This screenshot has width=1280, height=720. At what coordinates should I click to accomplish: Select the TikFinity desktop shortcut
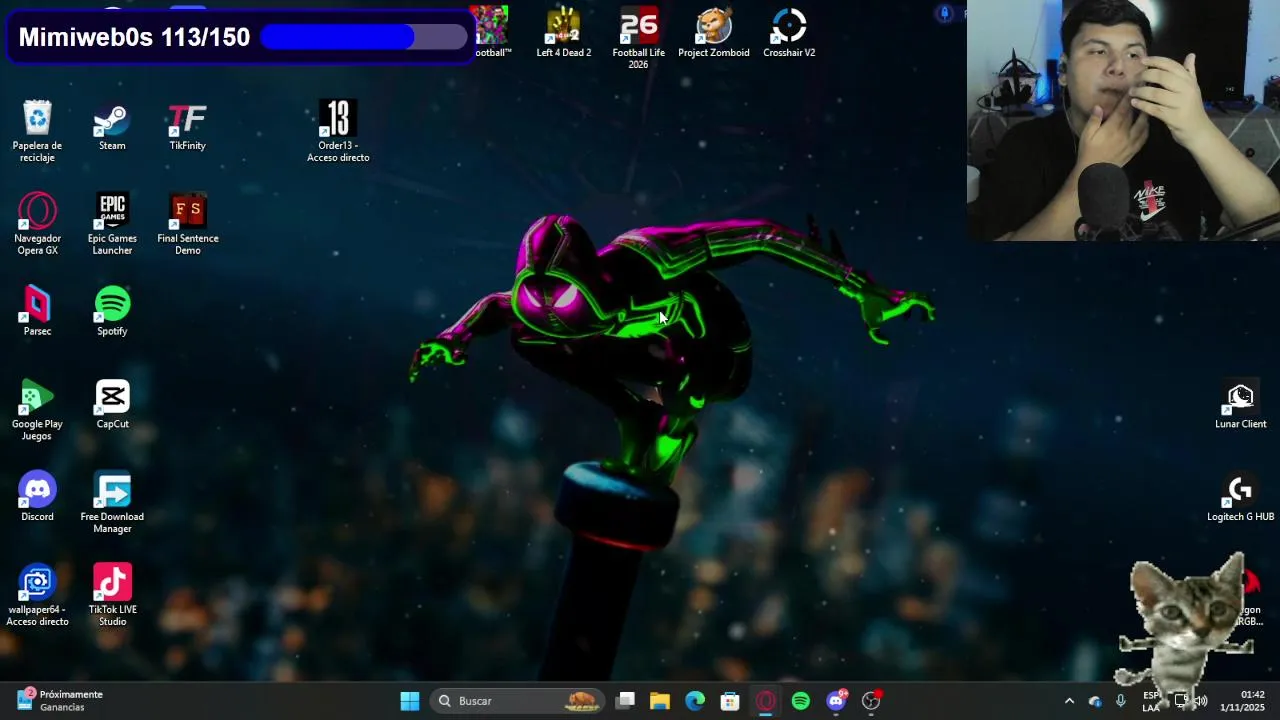(x=187, y=125)
